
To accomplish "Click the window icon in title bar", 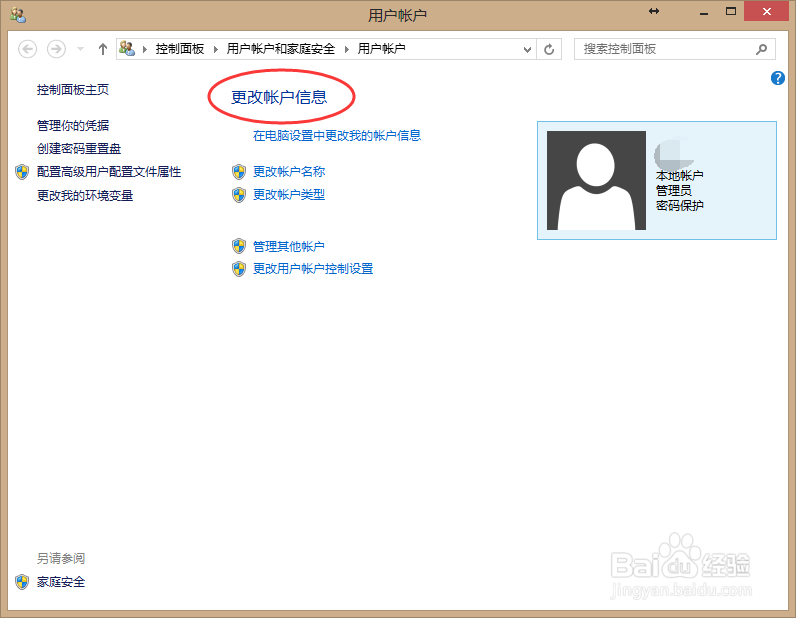I will 18,15.
